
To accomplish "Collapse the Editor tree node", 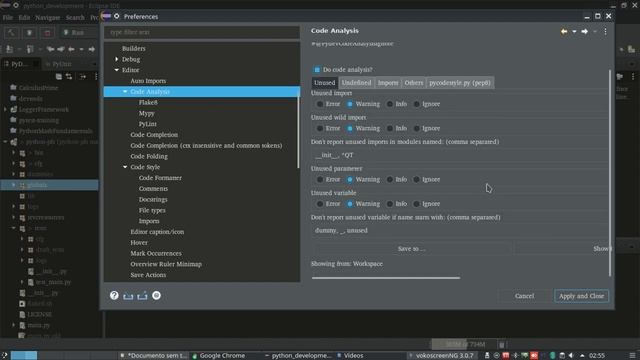I will [x=117, y=70].
